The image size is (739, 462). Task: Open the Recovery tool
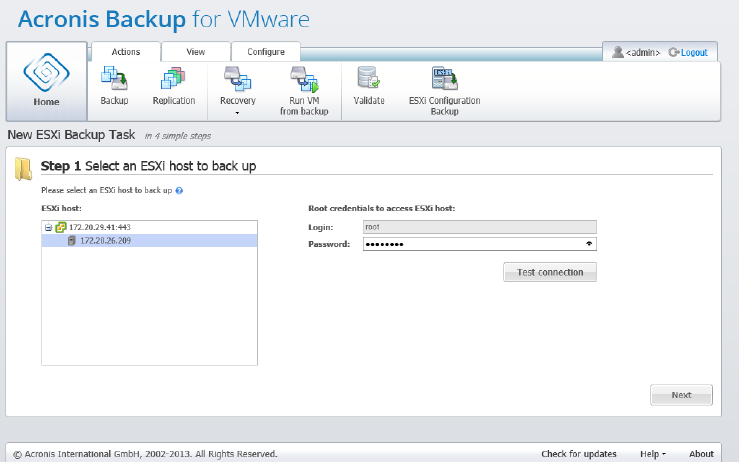[x=238, y=86]
